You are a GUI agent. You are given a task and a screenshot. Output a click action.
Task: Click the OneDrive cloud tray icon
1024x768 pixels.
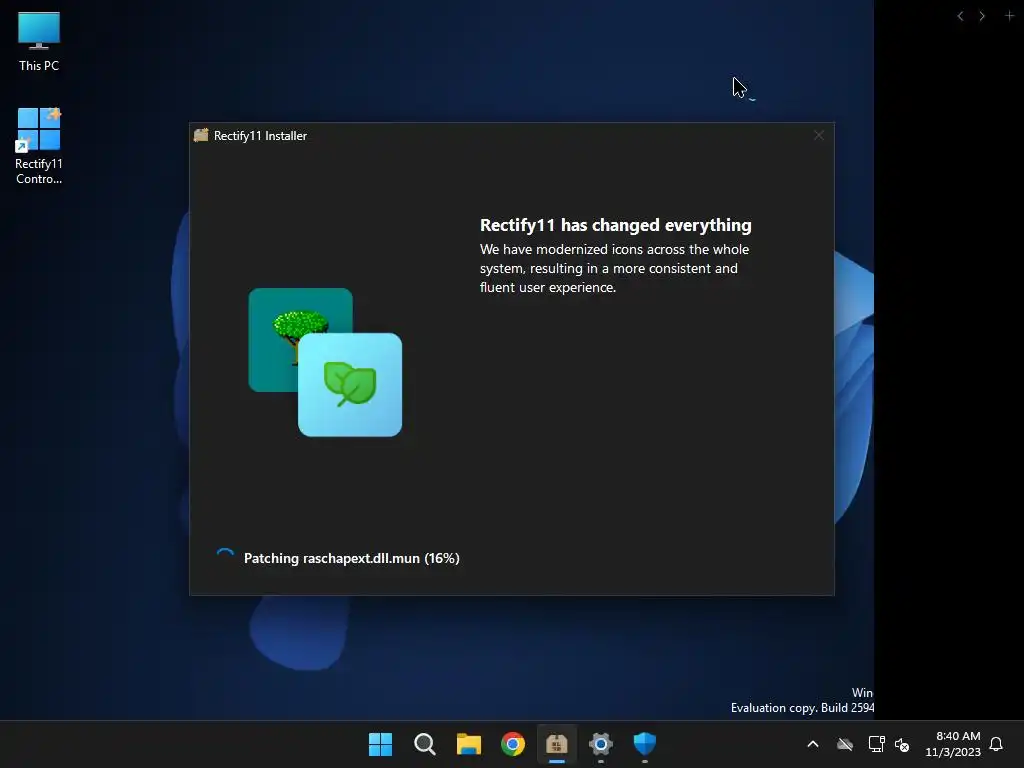coord(845,744)
